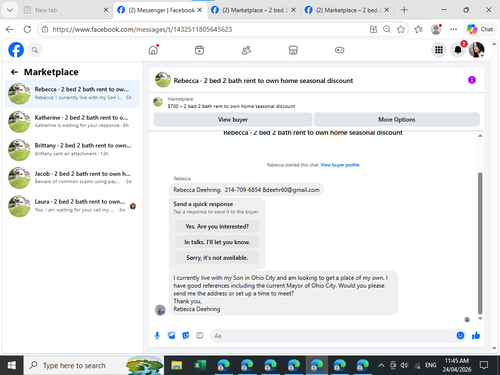
Task: Open the tab actions dropdown chevron
Action: tap(10, 10)
